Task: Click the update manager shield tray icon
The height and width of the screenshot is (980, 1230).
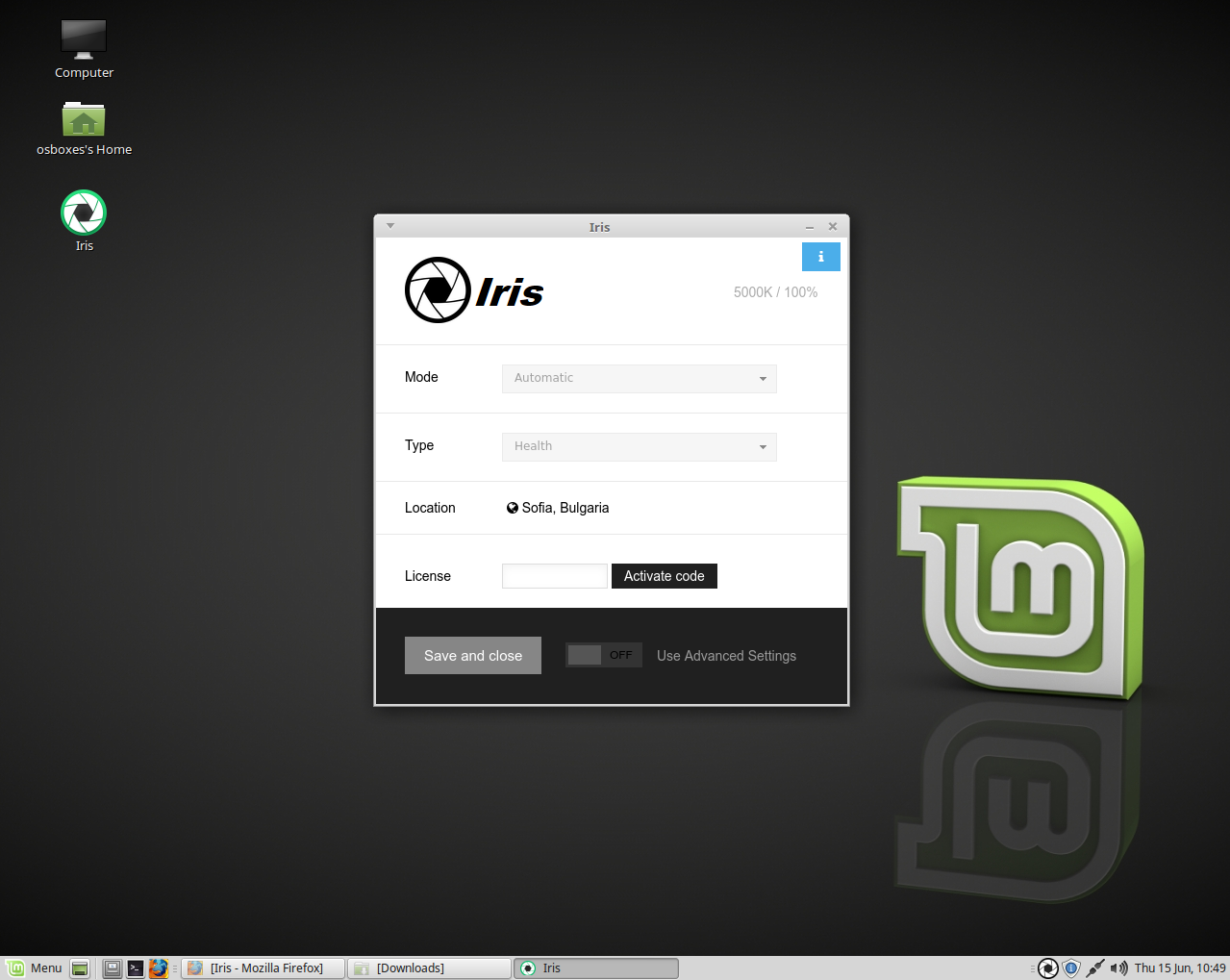Action: point(1071,968)
